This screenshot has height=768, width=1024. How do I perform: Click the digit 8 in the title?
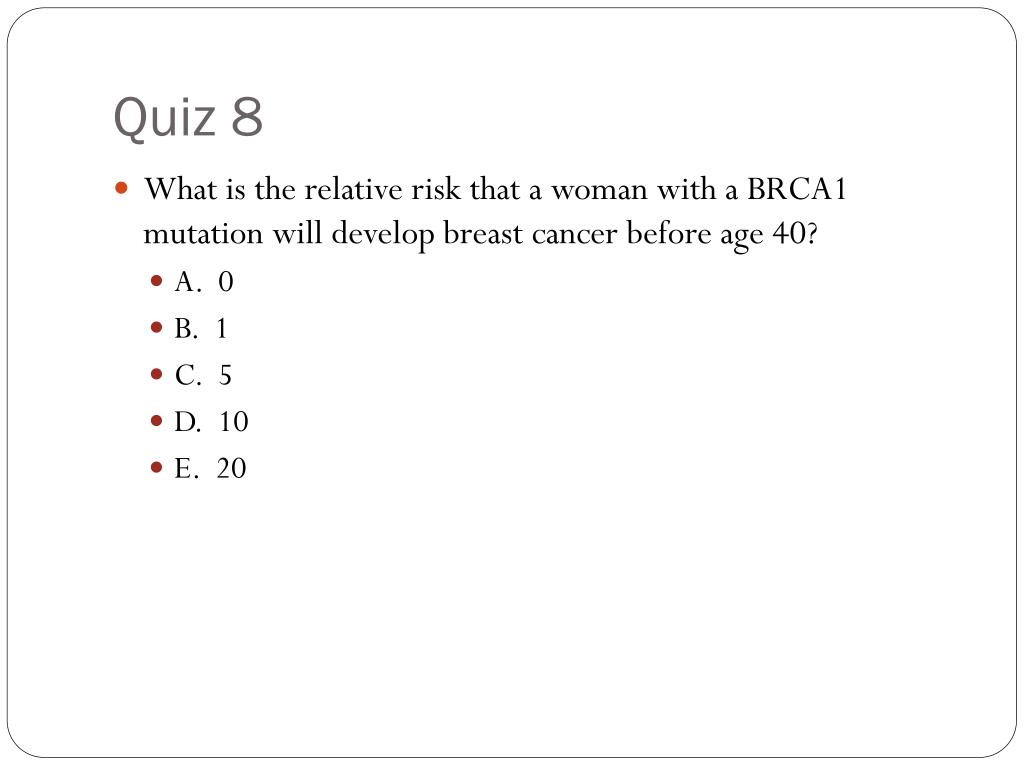pyautogui.click(x=247, y=118)
